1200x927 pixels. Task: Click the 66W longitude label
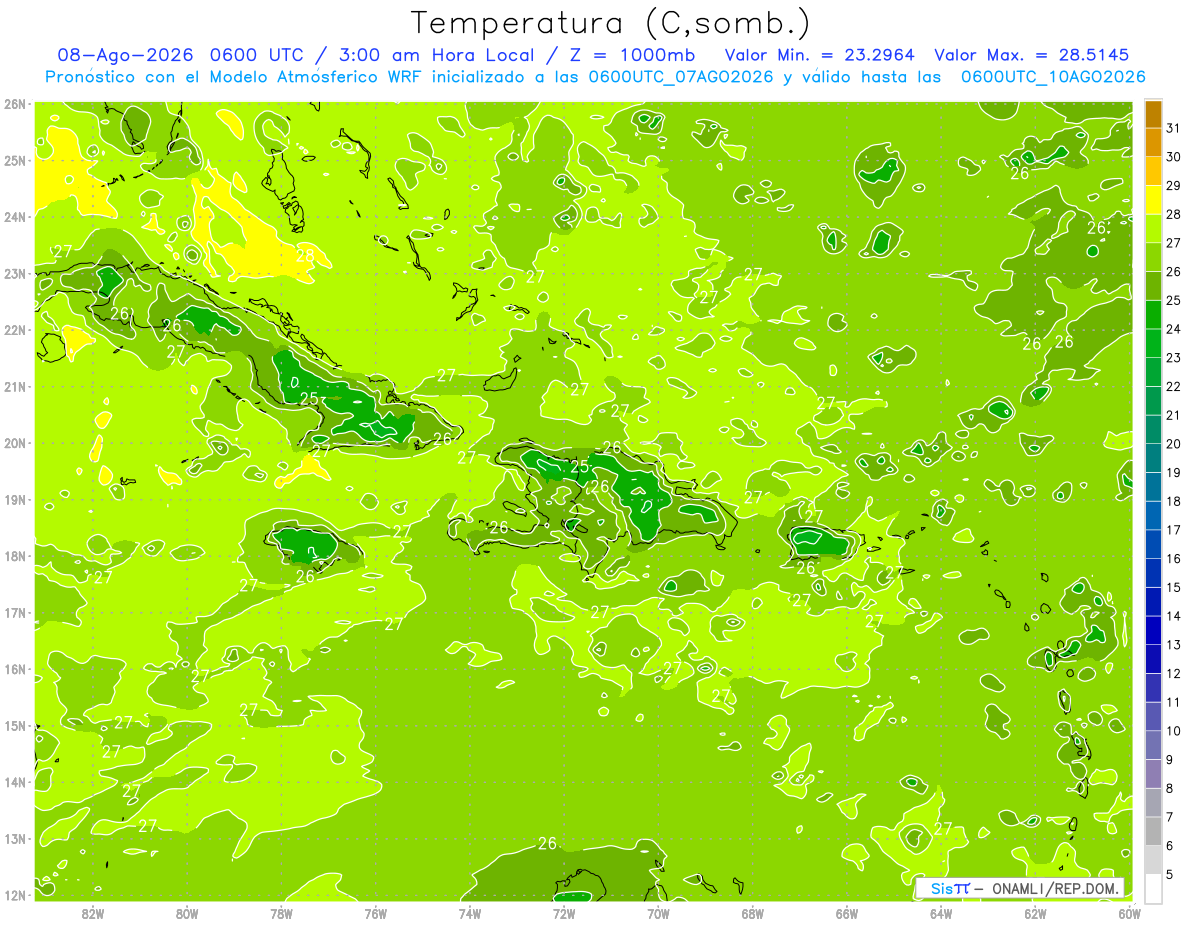[x=846, y=913]
